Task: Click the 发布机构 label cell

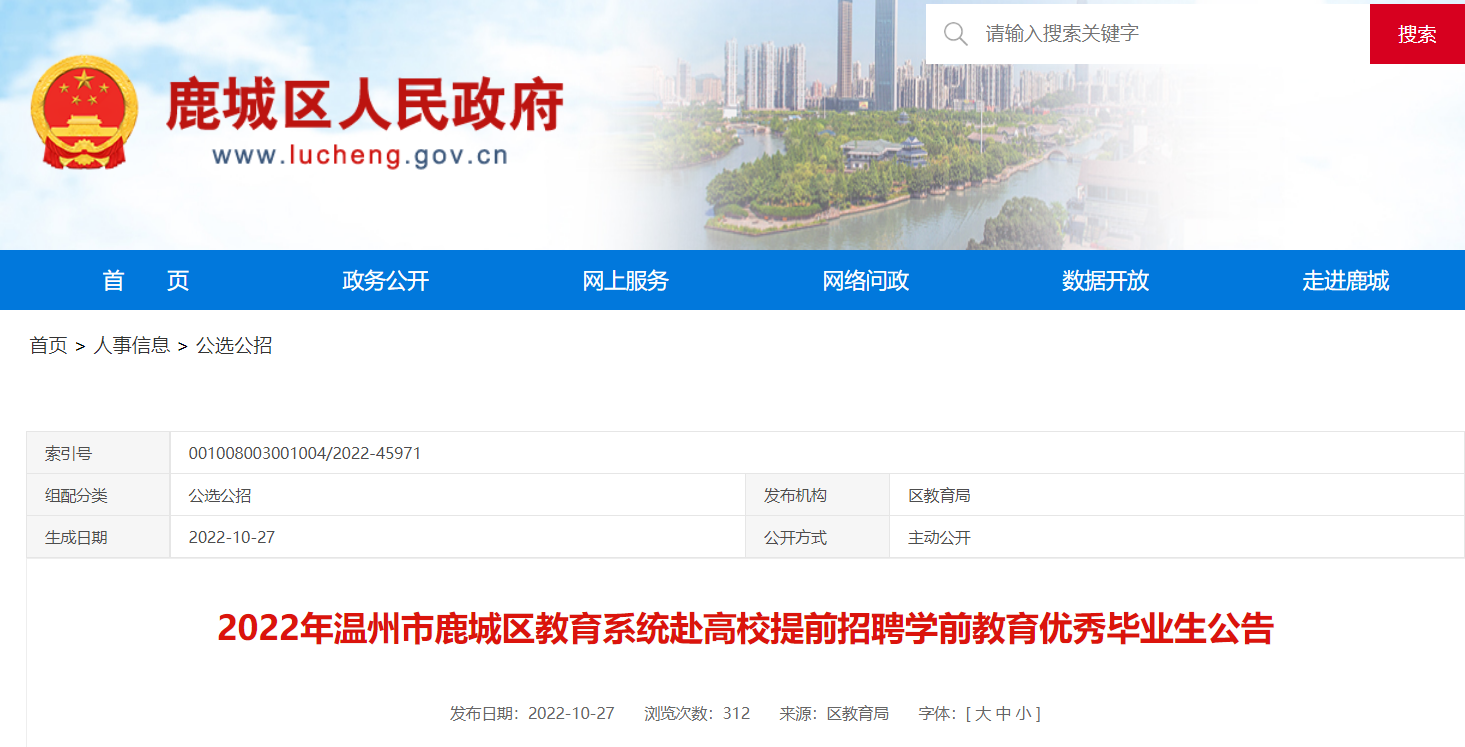Action: 817,496
